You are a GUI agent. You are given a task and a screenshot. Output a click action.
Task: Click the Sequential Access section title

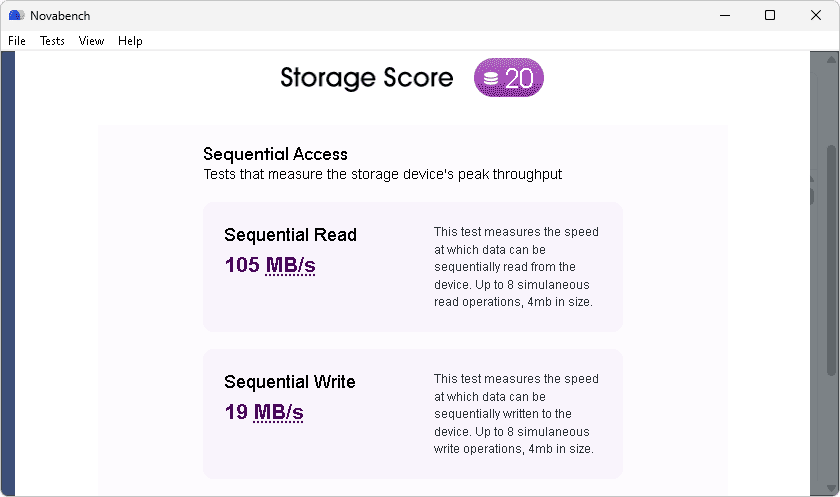coord(275,154)
